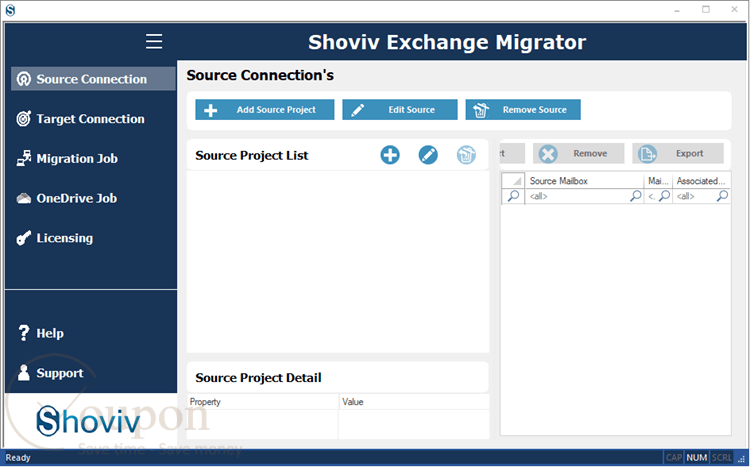Click Property column header
The height and width of the screenshot is (467, 750).
coord(263,402)
